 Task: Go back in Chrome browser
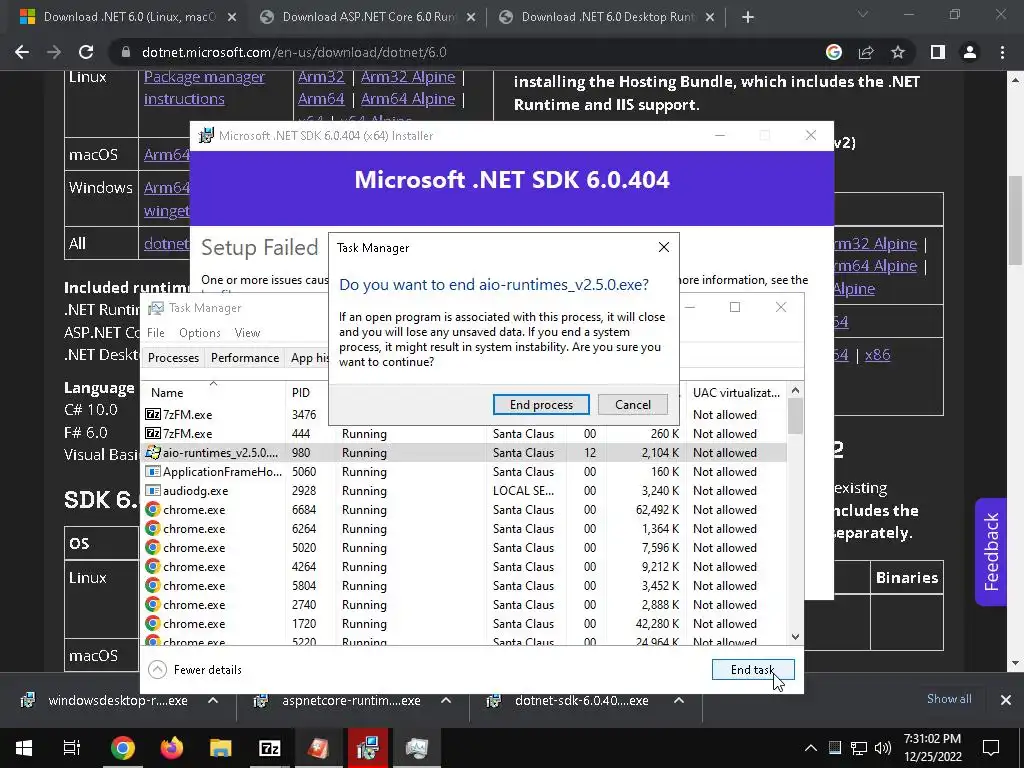[x=22, y=52]
